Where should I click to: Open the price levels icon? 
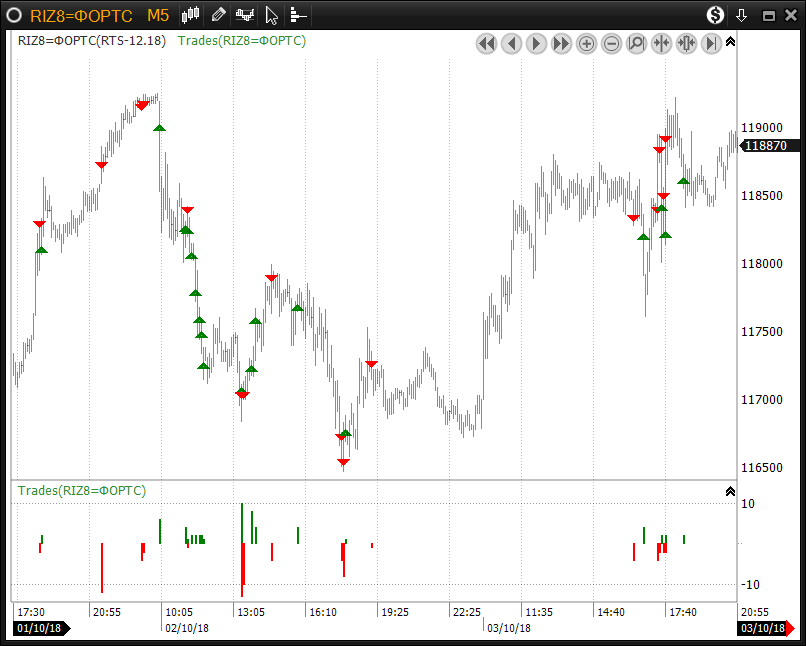point(297,15)
